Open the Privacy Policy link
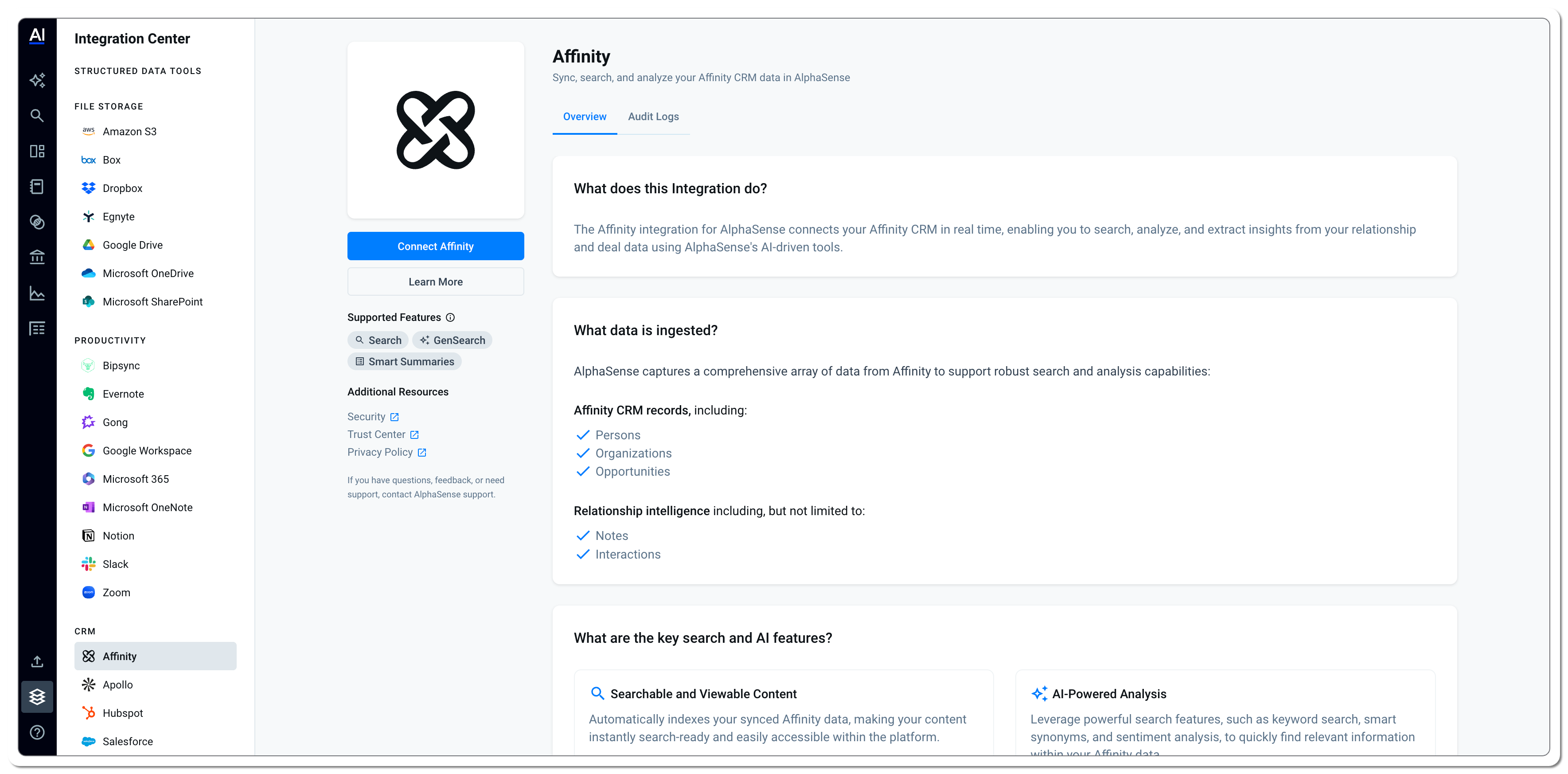 tap(386, 452)
